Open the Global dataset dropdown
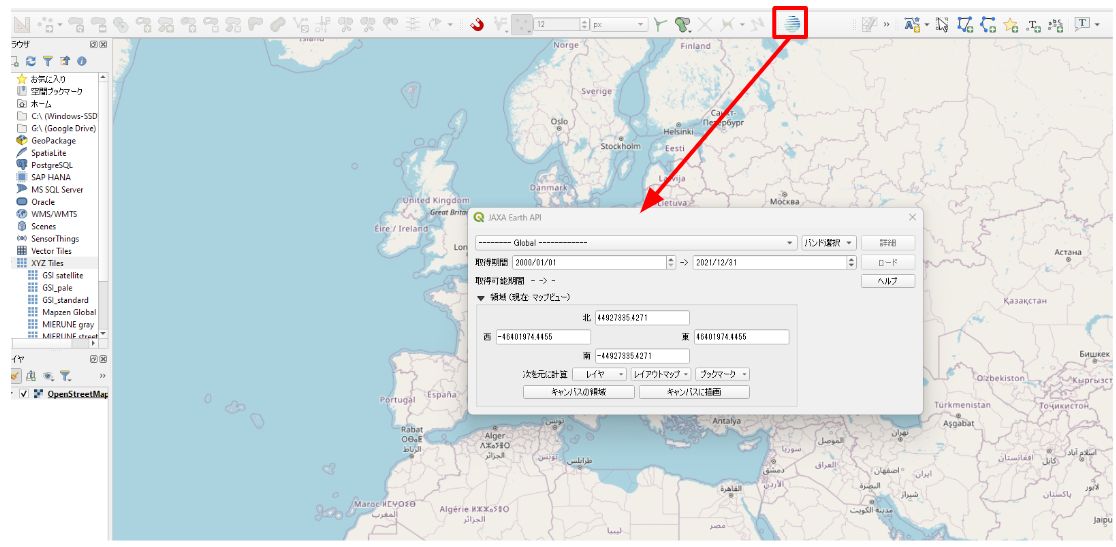 tap(636, 243)
